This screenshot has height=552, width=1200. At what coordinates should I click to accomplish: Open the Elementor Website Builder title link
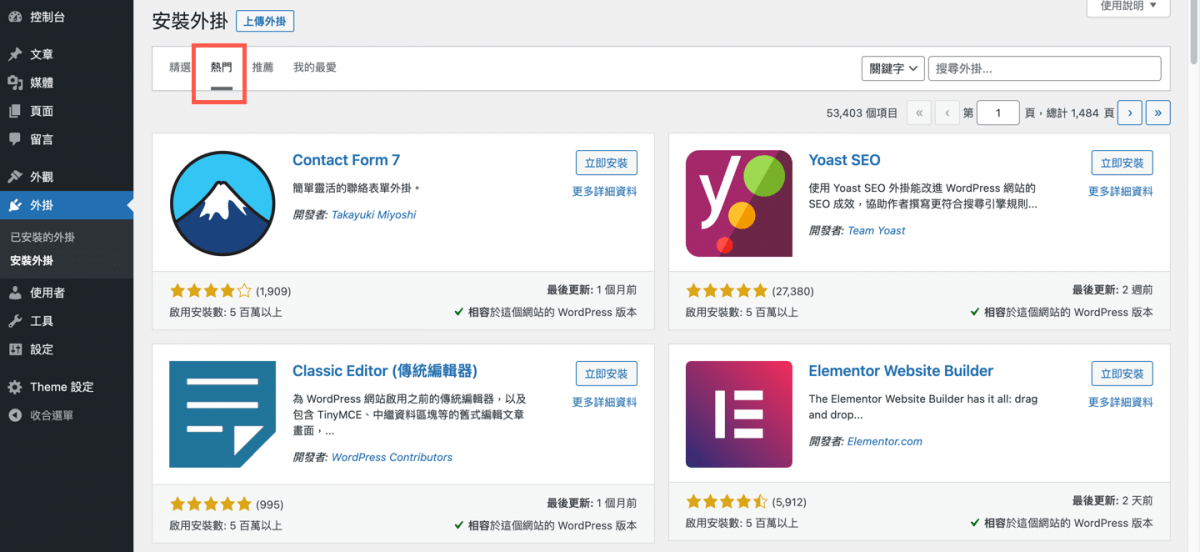coord(901,371)
